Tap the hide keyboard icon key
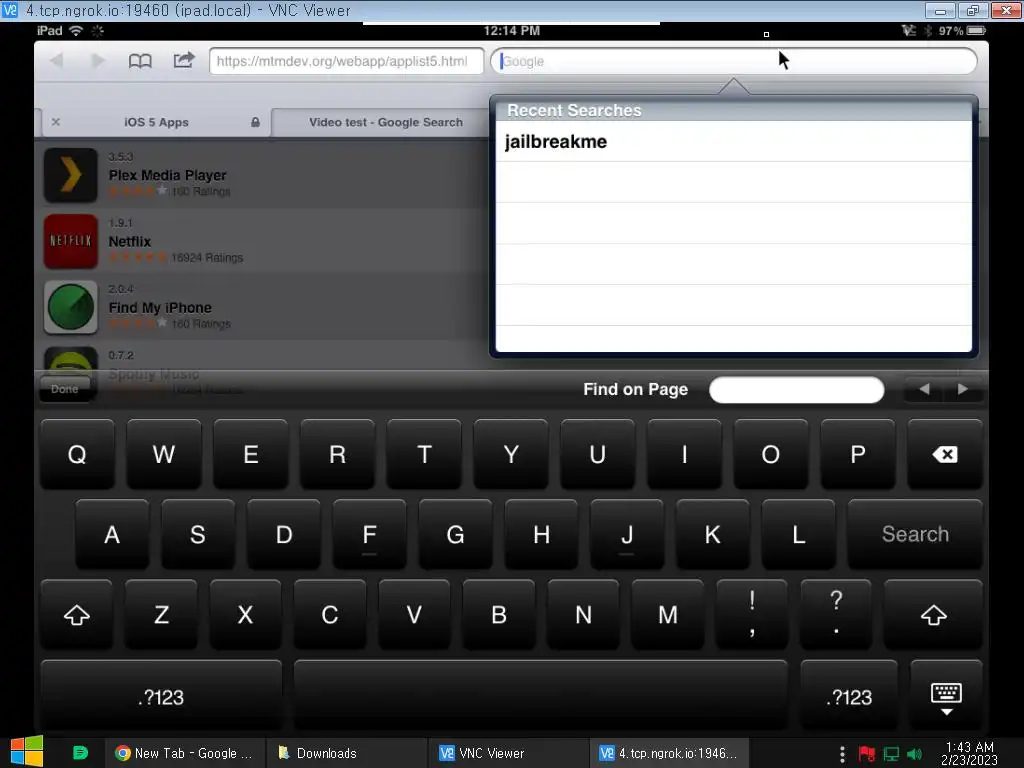1024x768 pixels. [x=946, y=697]
